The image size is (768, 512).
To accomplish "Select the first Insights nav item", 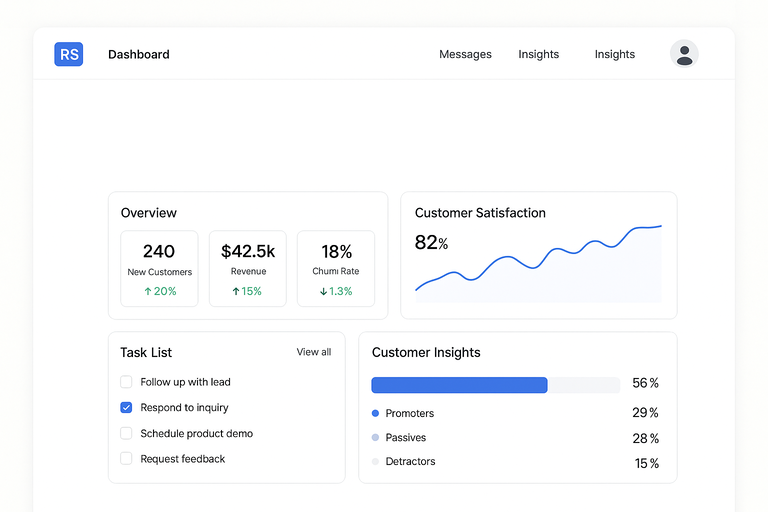I will coord(539,54).
